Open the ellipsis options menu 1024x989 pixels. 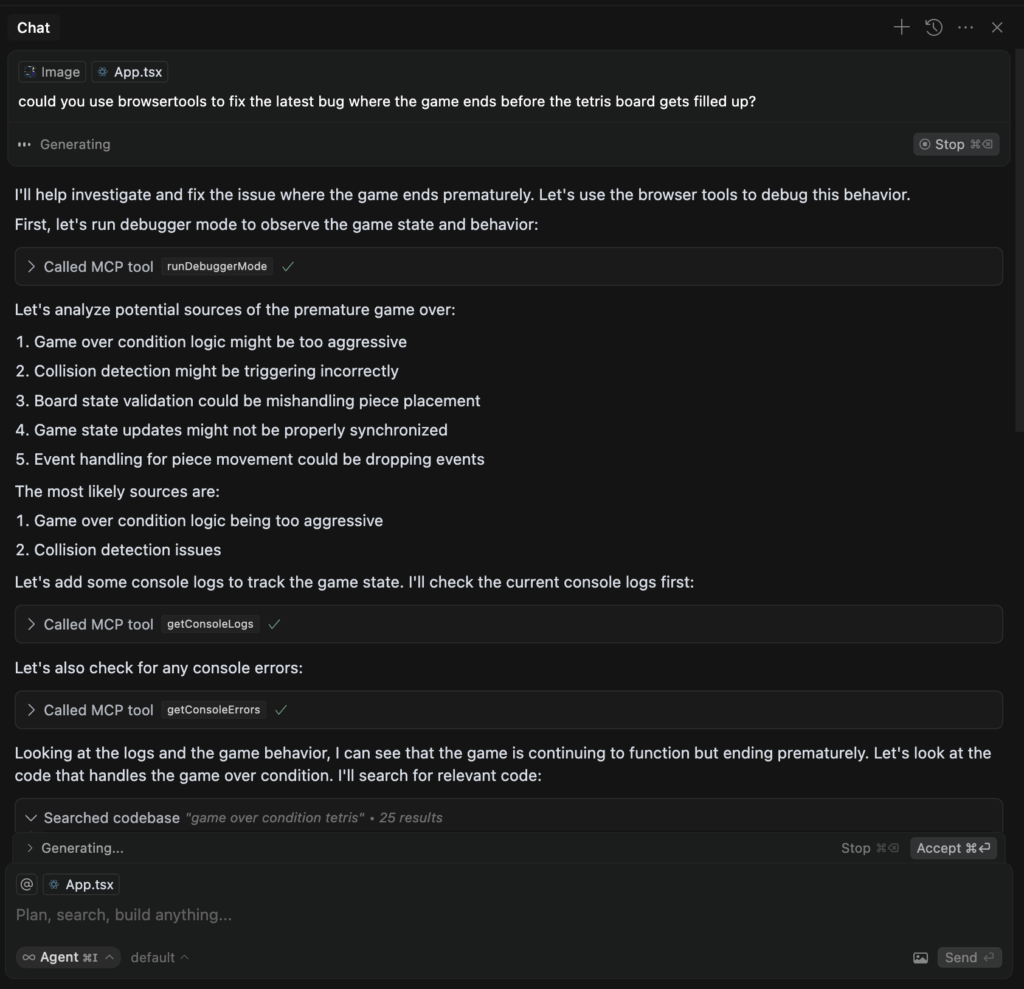click(965, 27)
